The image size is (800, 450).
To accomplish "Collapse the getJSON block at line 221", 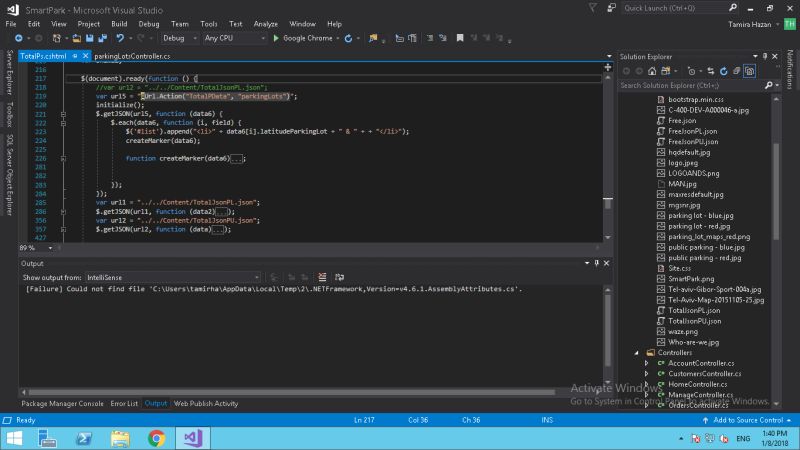I will coord(63,114).
